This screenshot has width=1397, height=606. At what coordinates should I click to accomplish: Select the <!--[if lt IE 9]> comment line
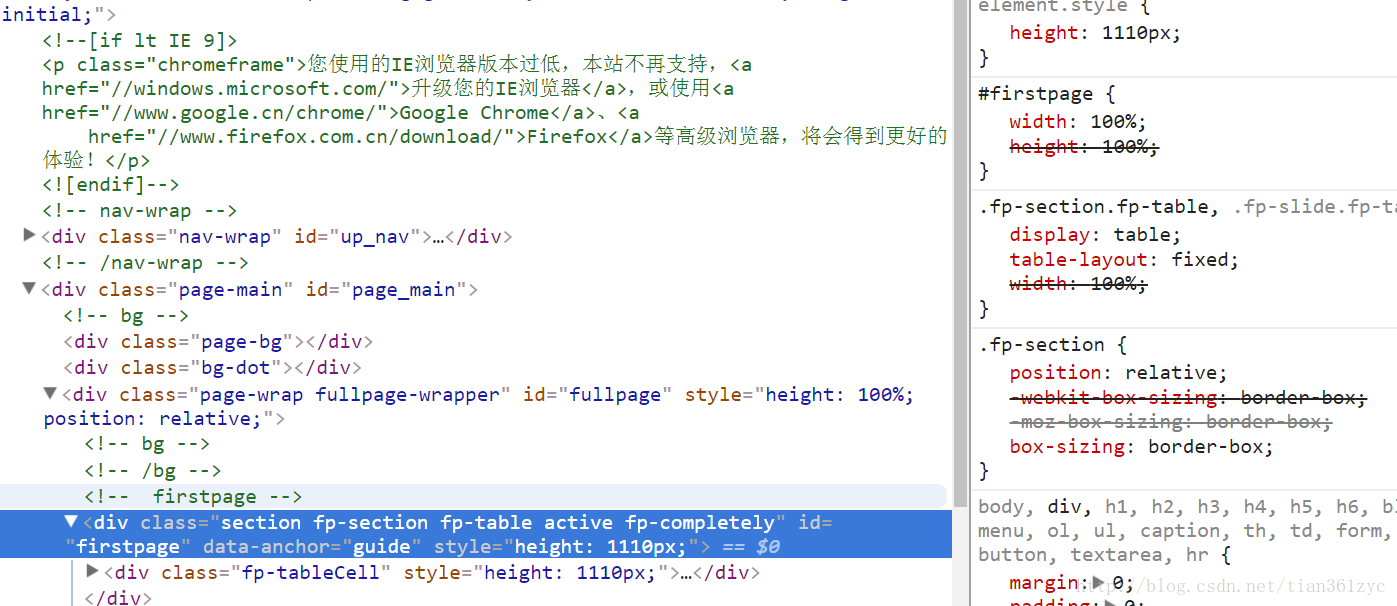pos(140,40)
